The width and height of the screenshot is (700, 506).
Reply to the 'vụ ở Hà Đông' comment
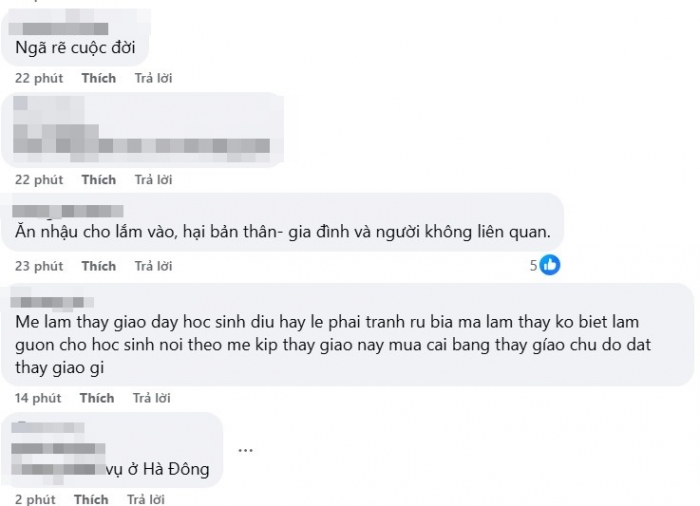(146, 499)
